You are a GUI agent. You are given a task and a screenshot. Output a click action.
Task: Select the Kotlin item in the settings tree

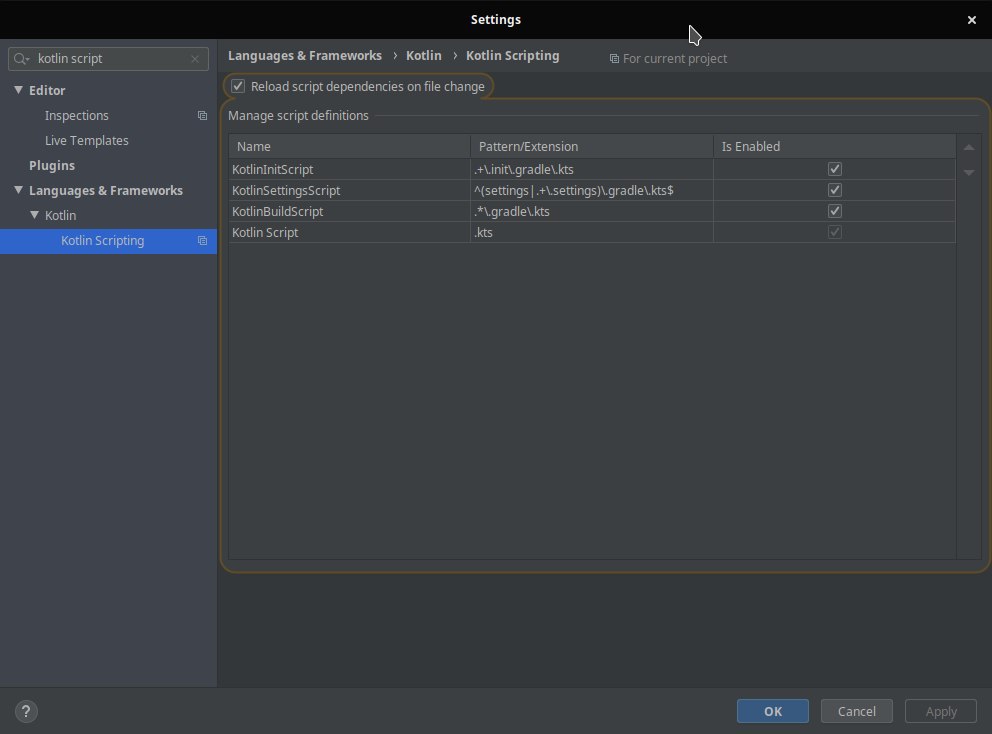click(61, 216)
